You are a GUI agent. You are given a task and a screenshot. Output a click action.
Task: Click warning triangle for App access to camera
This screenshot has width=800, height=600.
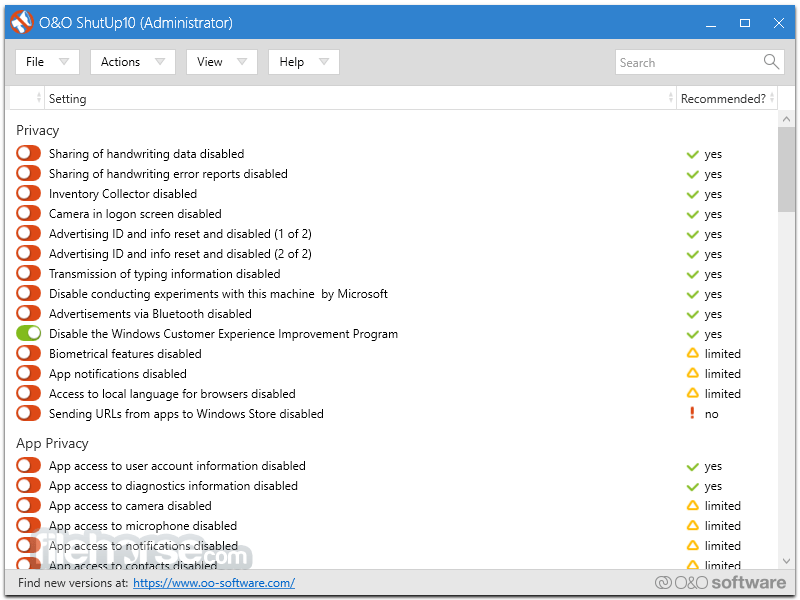(x=692, y=505)
